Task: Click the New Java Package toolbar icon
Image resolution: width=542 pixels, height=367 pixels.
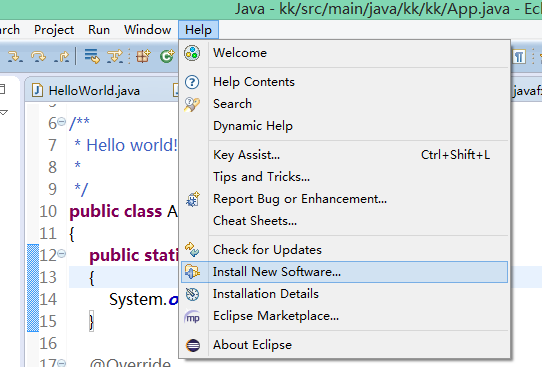Action: [143, 56]
